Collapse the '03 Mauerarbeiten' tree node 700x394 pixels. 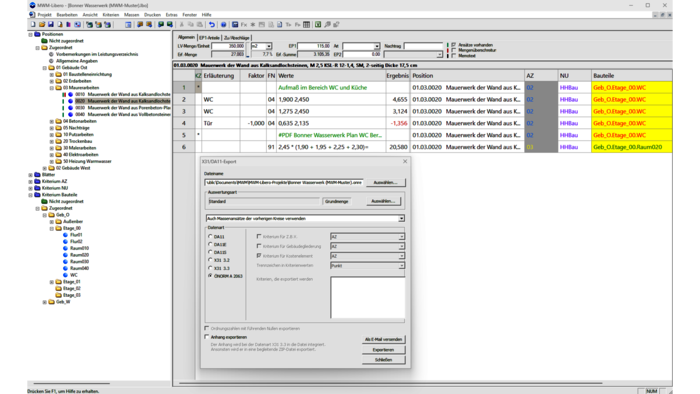(51, 88)
